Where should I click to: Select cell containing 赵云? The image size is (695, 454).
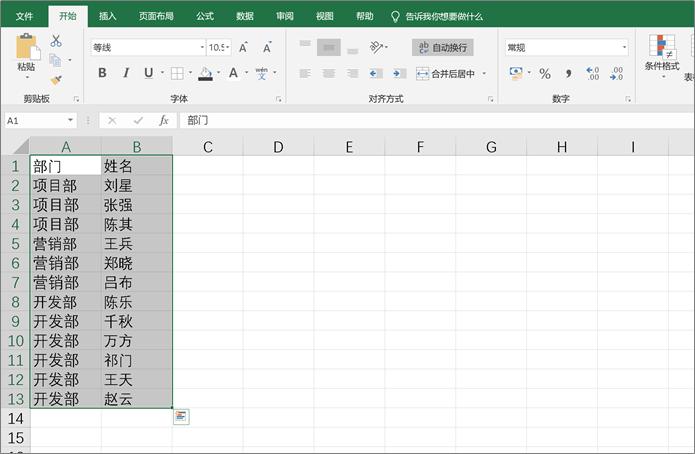[x=137, y=399]
